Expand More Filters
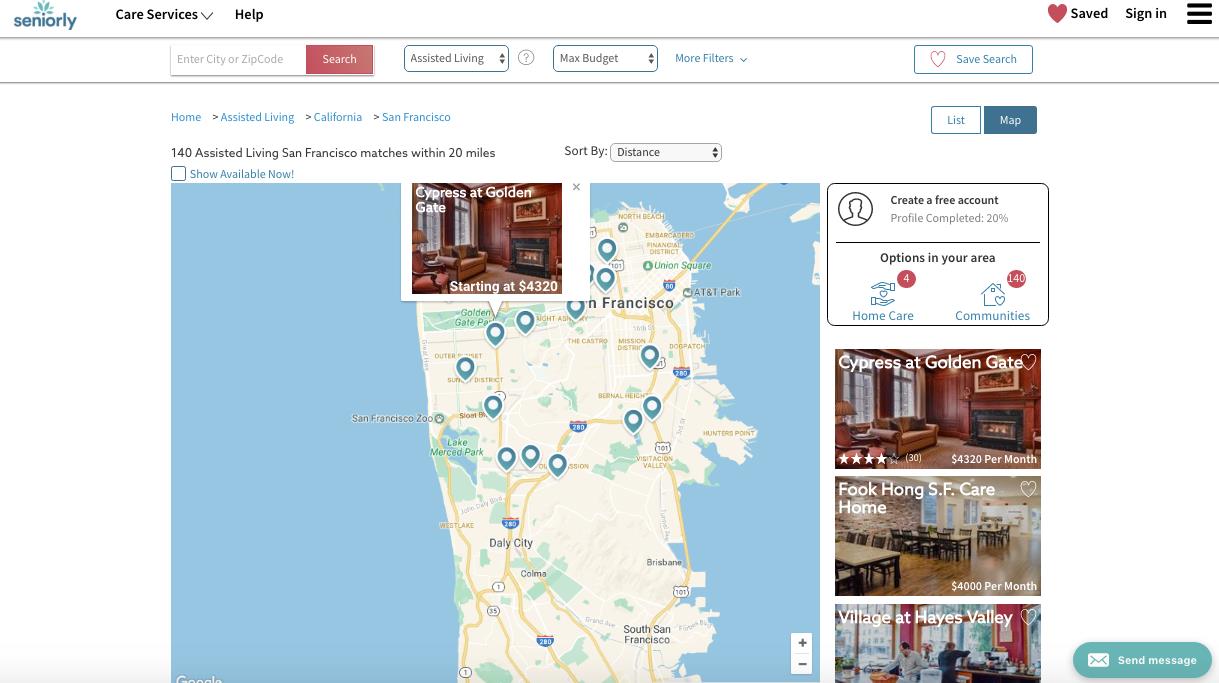1219x683 pixels. tap(710, 59)
